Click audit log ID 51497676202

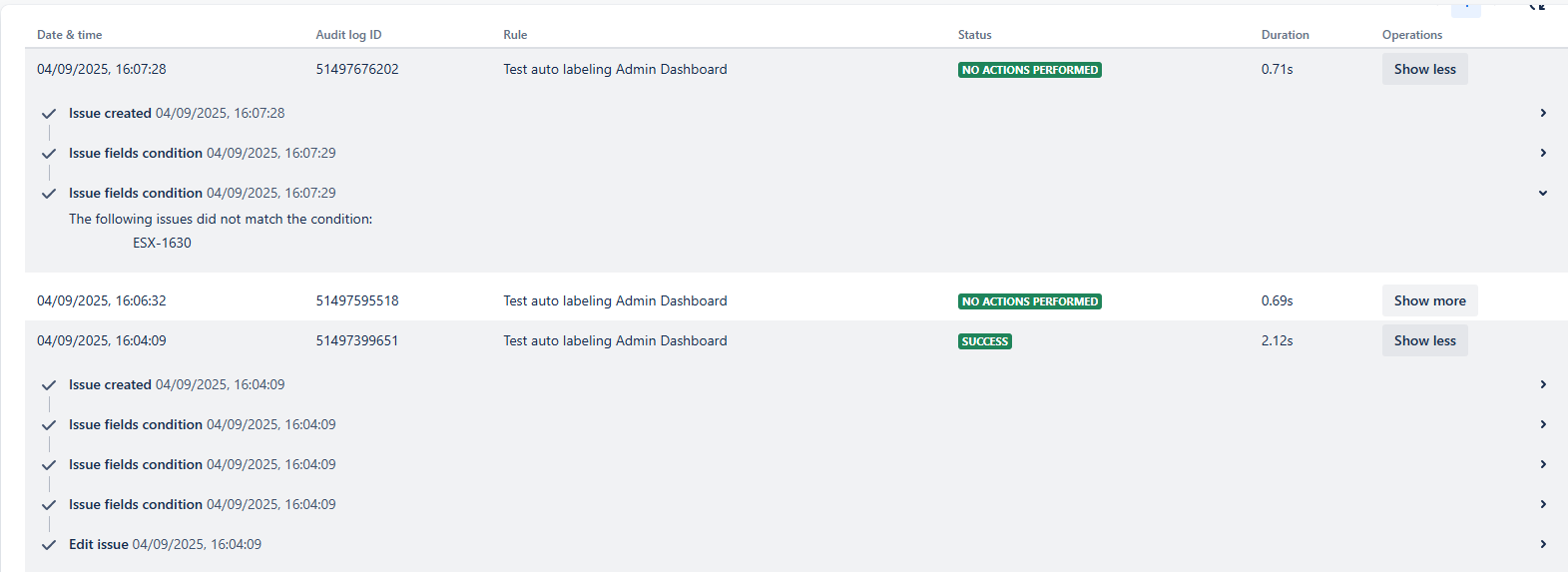[x=357, y=69]
